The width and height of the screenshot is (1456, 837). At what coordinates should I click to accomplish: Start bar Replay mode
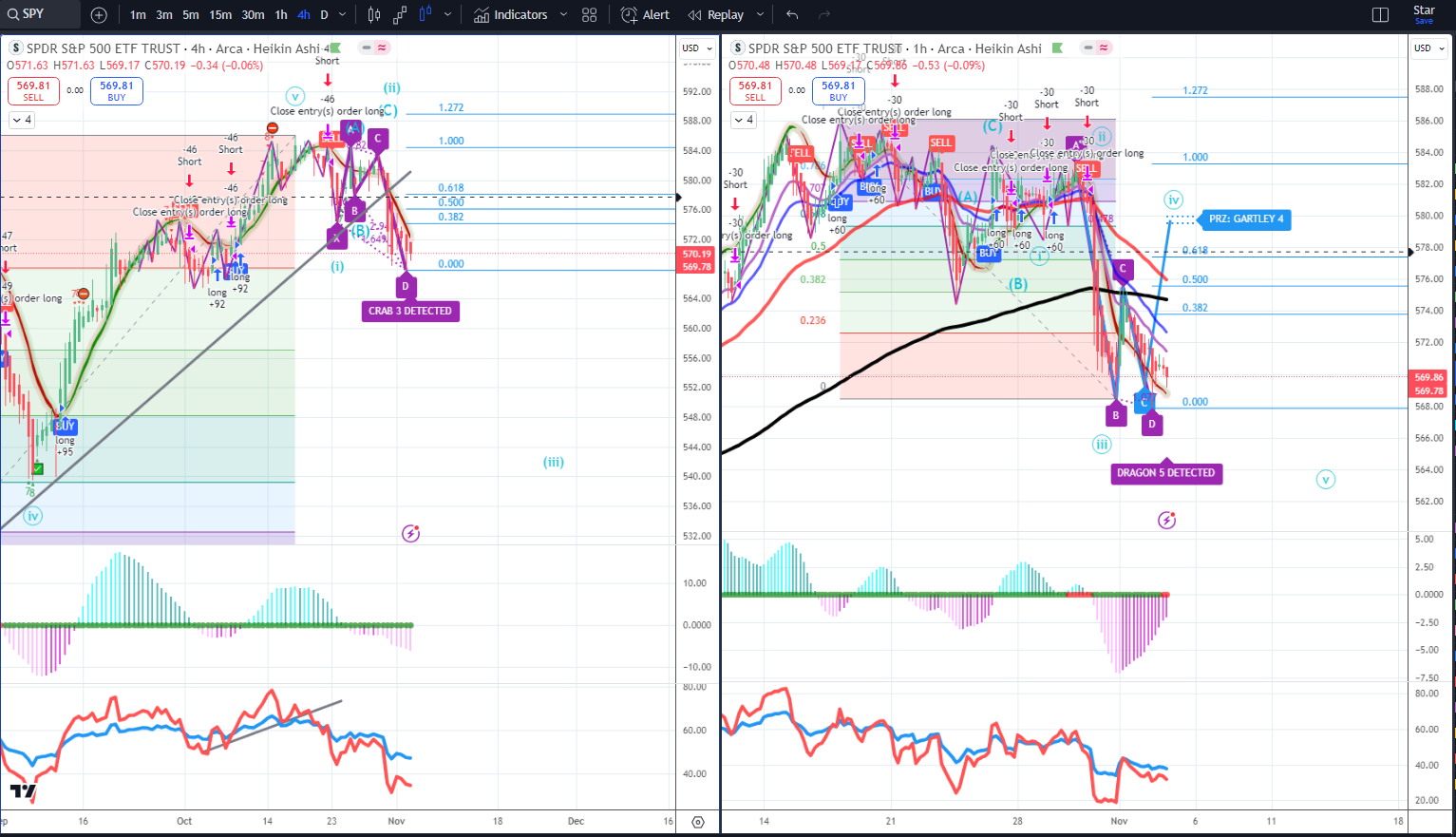[x=716, y=14]
